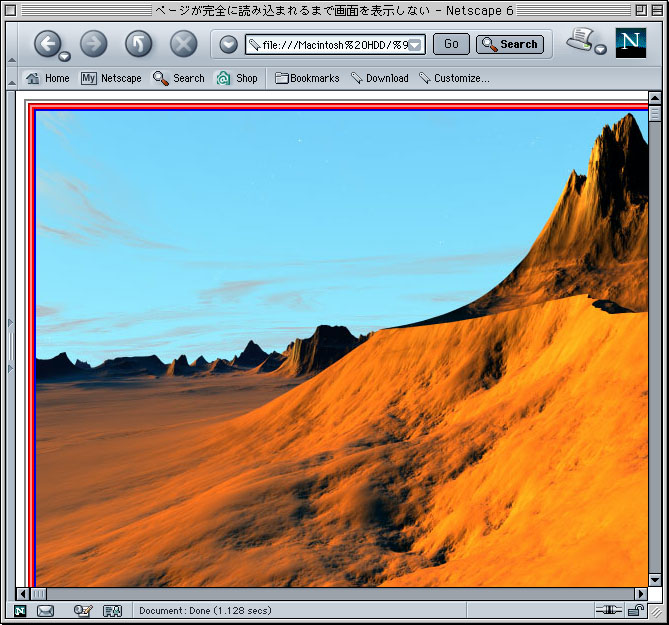The height and width of the screenshot is (625, 669).
Task: Click the Go button
Action: pos(451,44)
